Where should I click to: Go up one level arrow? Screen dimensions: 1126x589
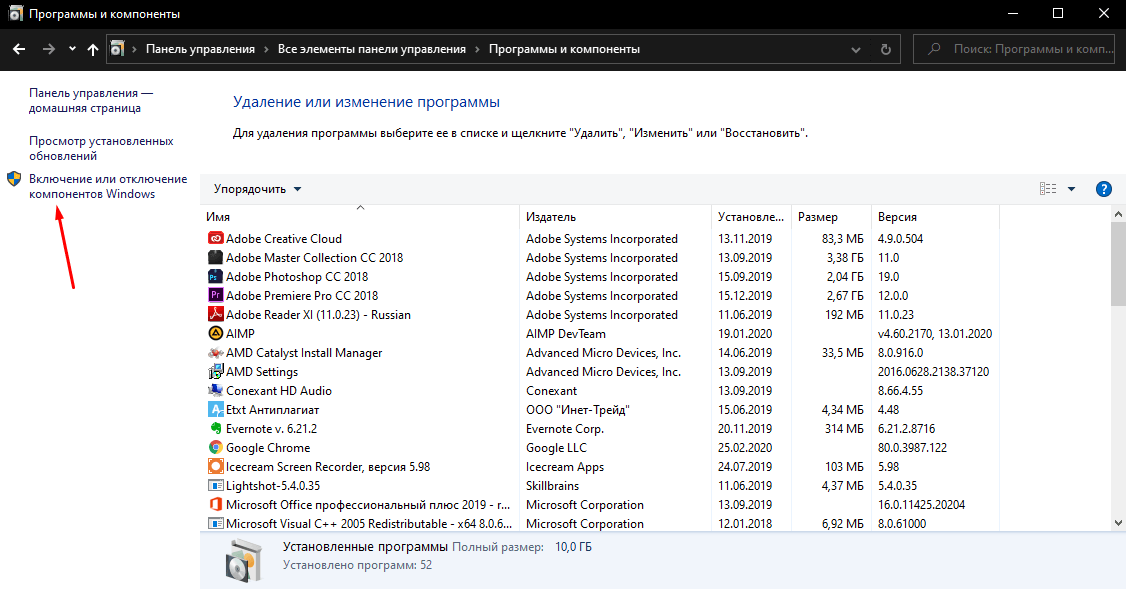pos(93,49)
